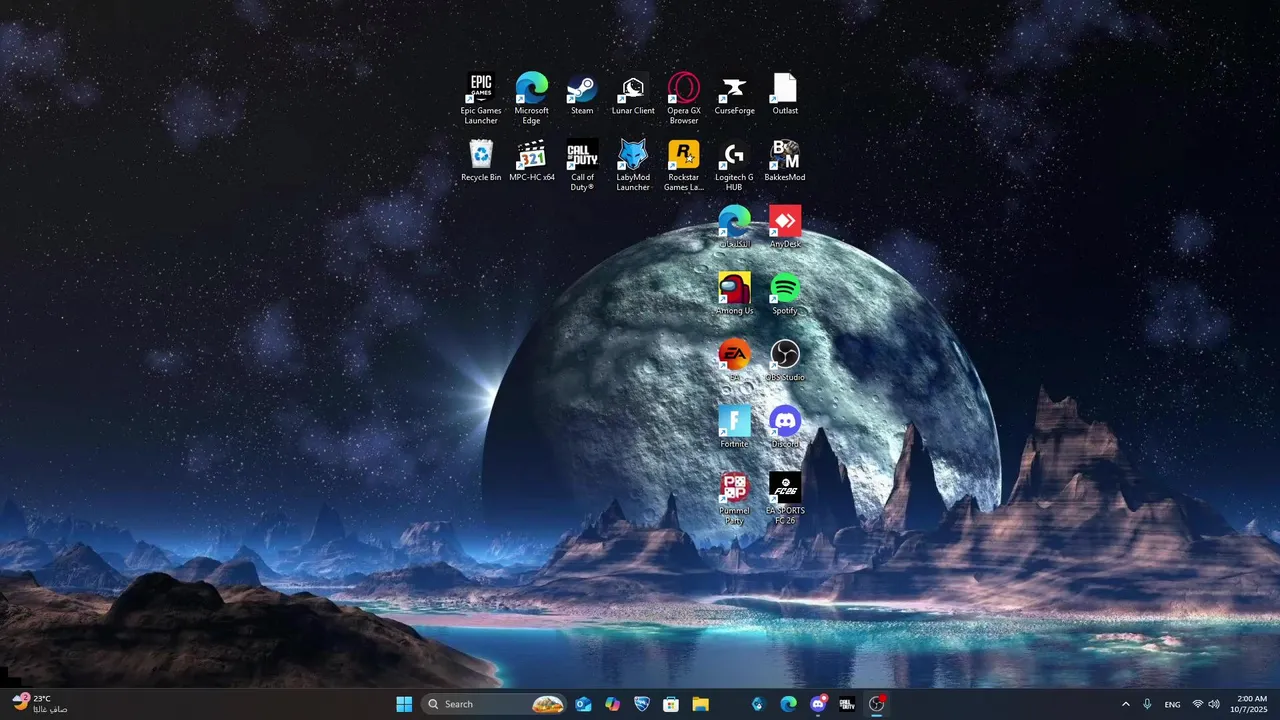The image size is (1280, 720).
Task: Select the Opera GX Browser icon
Action: (x=684, y=98)
